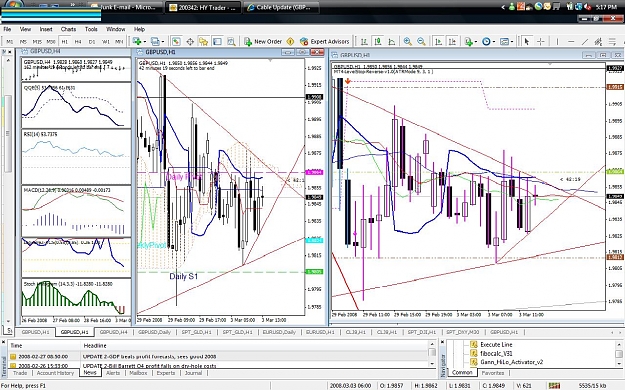Open the Favorites tab in Navigator
Viewport: 625px width, 390px height.
click(x=493, y=373)
